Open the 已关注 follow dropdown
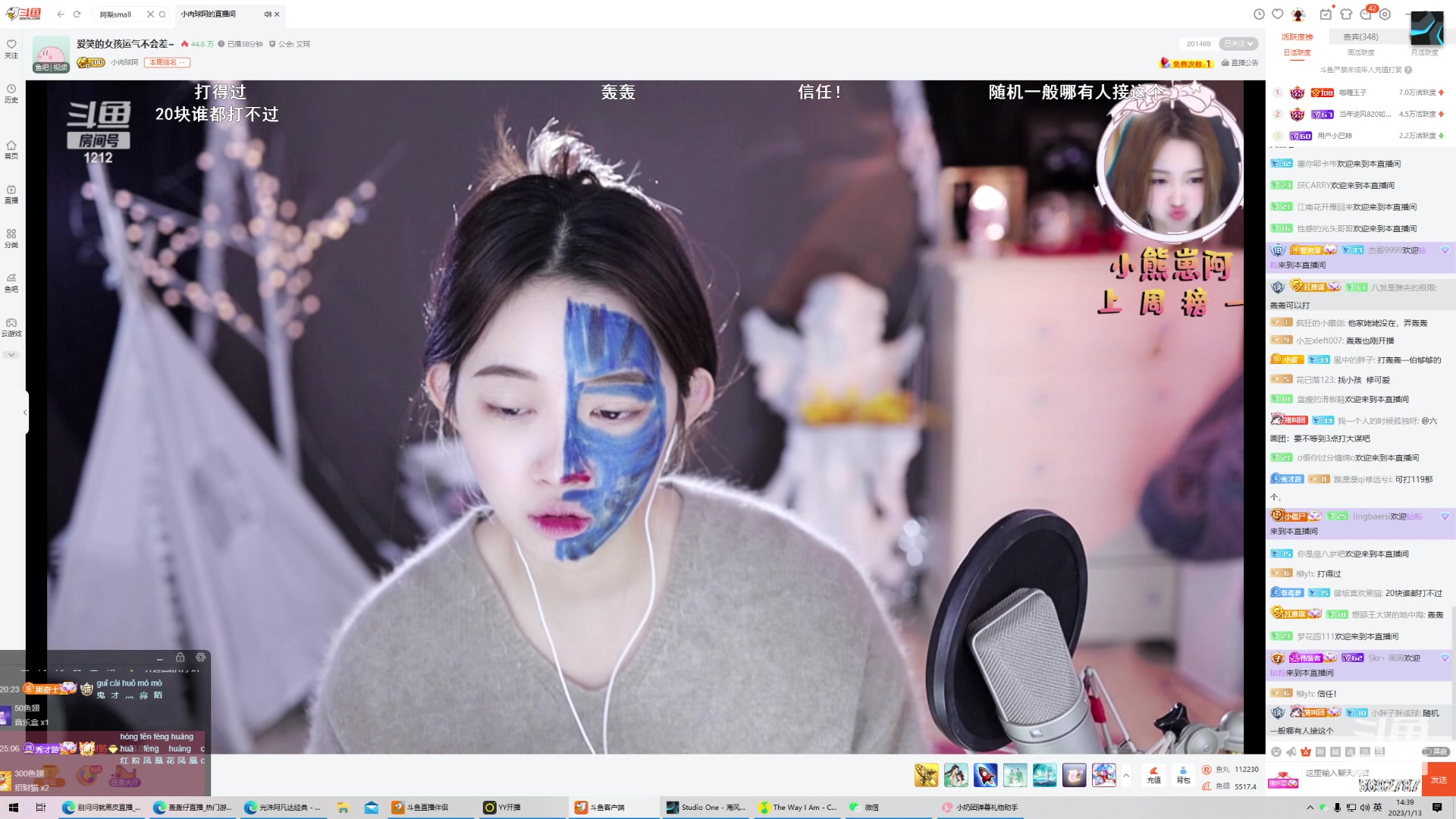 tap(1238, 44)
